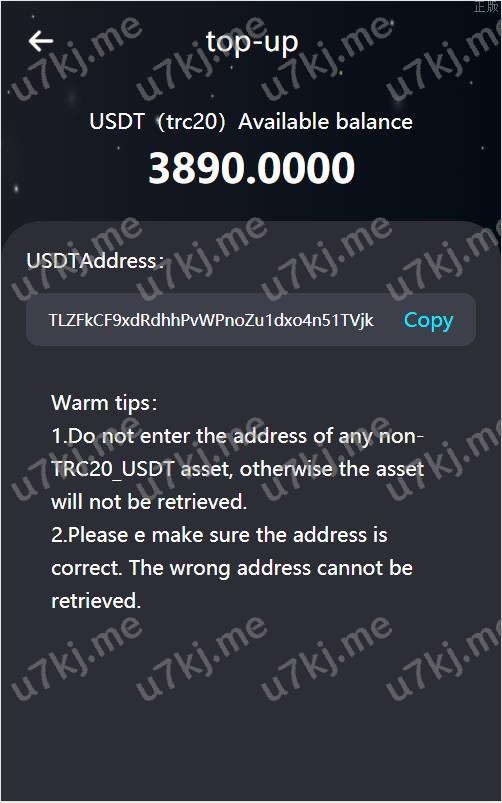Tap the USDTAddress: field label
This screenshot has height=803, width=502.
(95, 261)
